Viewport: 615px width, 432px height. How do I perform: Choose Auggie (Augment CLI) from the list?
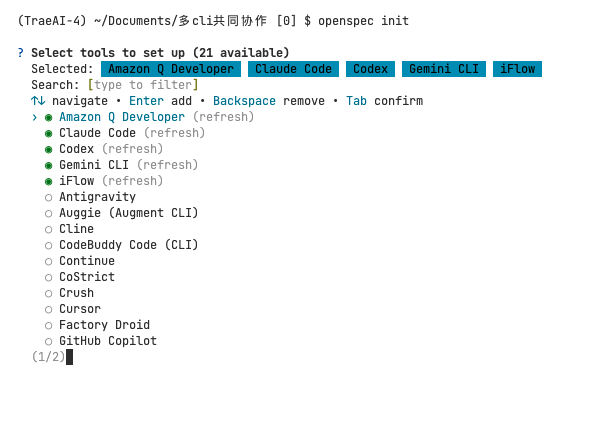128,213
